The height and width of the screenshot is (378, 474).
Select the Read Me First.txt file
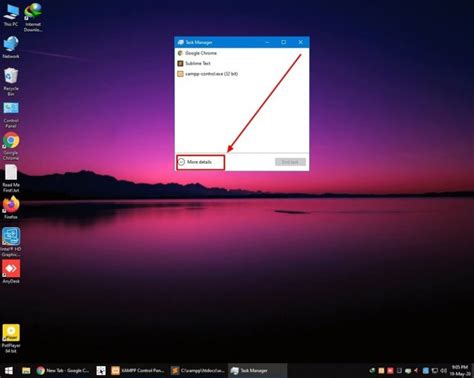(11, 178)
